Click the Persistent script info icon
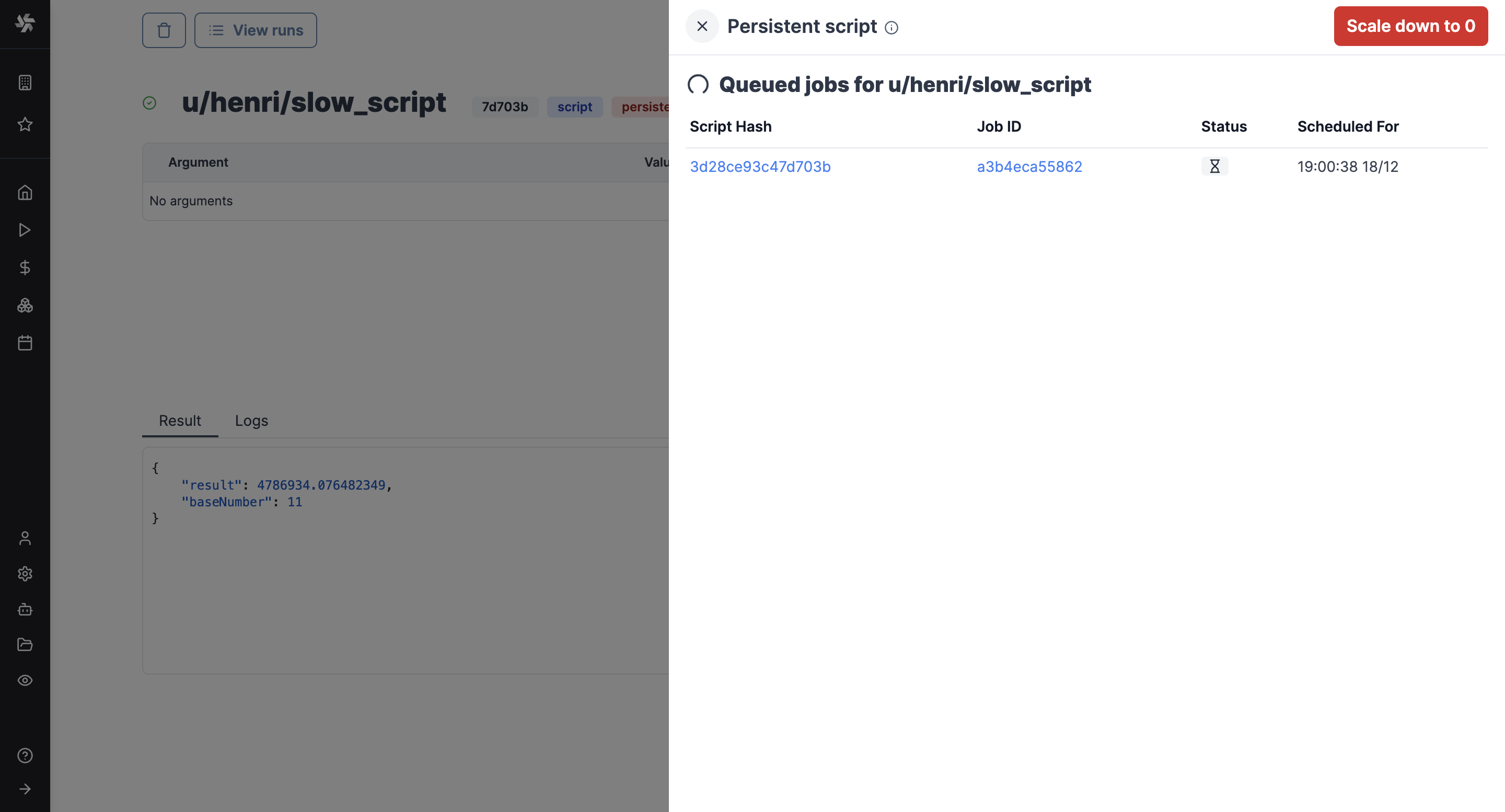 coord(891,28)
